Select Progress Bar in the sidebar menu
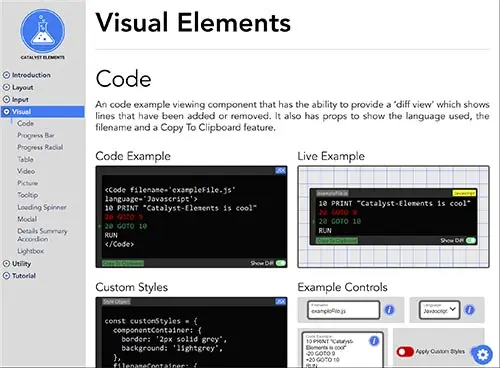Viewport: 500px width, 368px height. point(36,135)
